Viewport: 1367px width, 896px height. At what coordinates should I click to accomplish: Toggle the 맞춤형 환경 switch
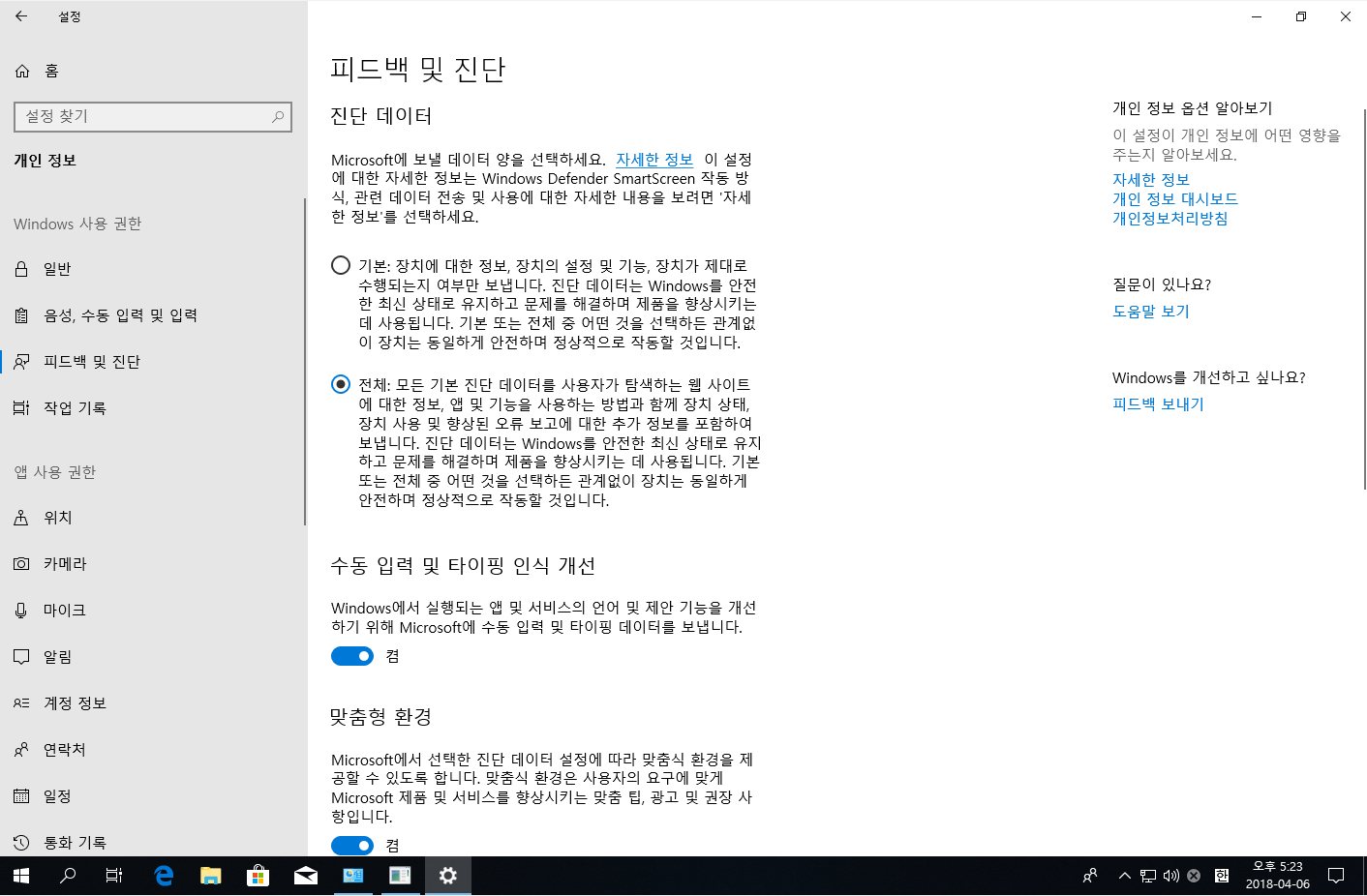click(x=352, y=846)
